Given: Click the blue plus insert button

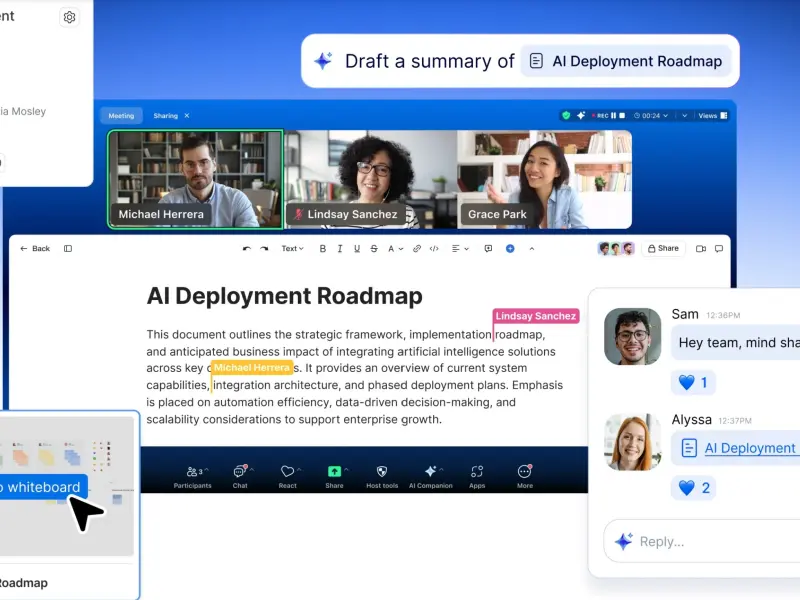Looking at the screenshot, I should tap(510, 248).
